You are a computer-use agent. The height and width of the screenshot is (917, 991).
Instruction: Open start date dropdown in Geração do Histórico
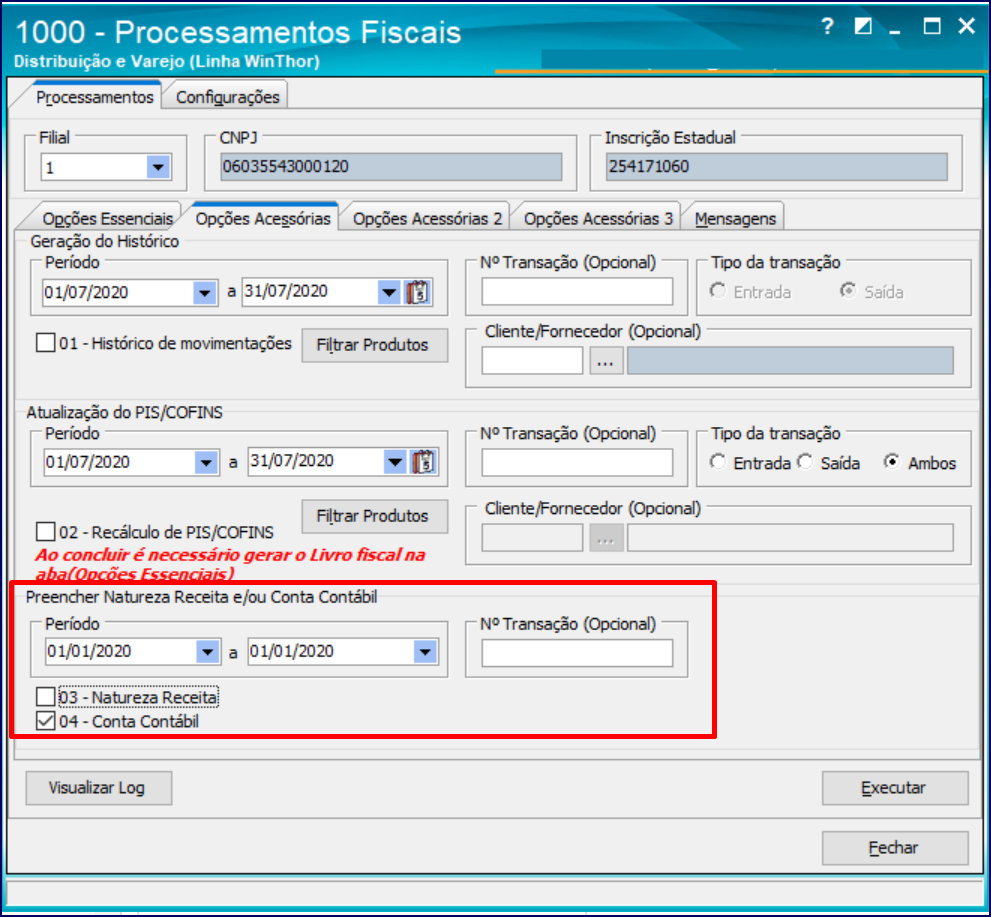coord(204,293)
